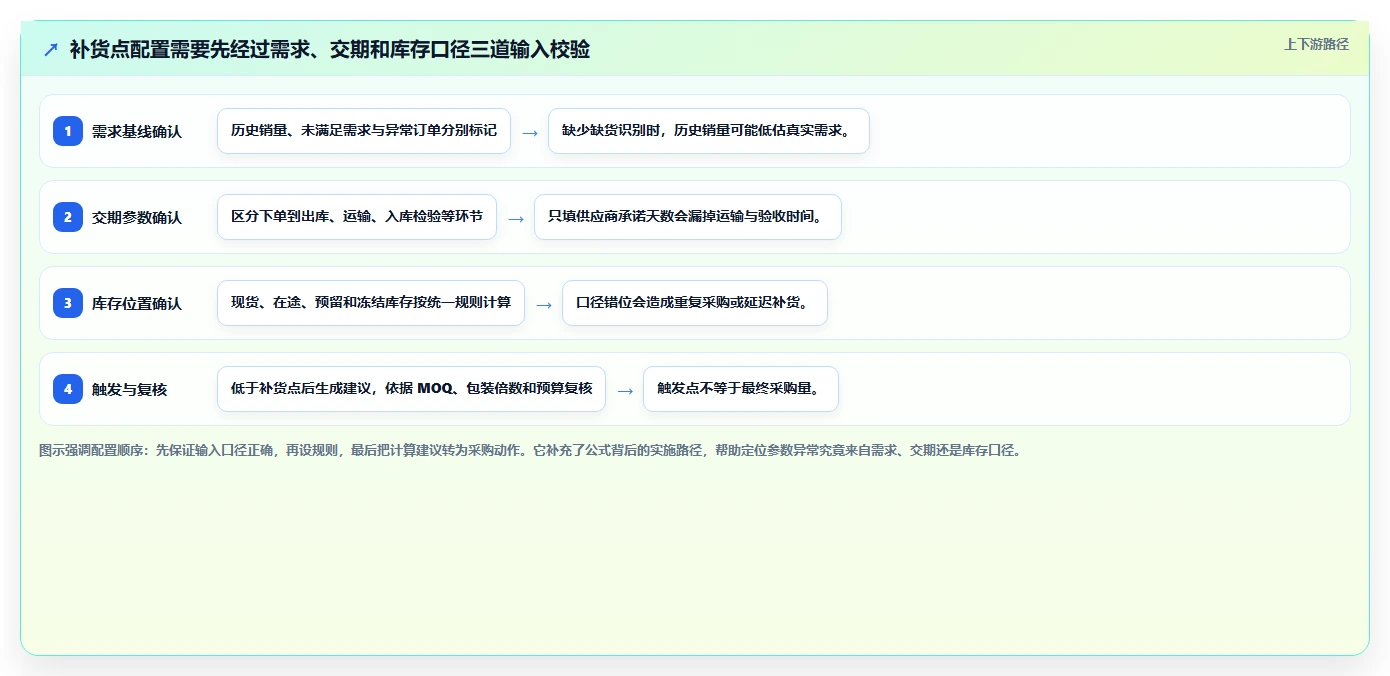The height and width of the screenshot is (676, 1390).
Task: Click the box 触发点不等于最终采购量。
Action: pos(741,389)
